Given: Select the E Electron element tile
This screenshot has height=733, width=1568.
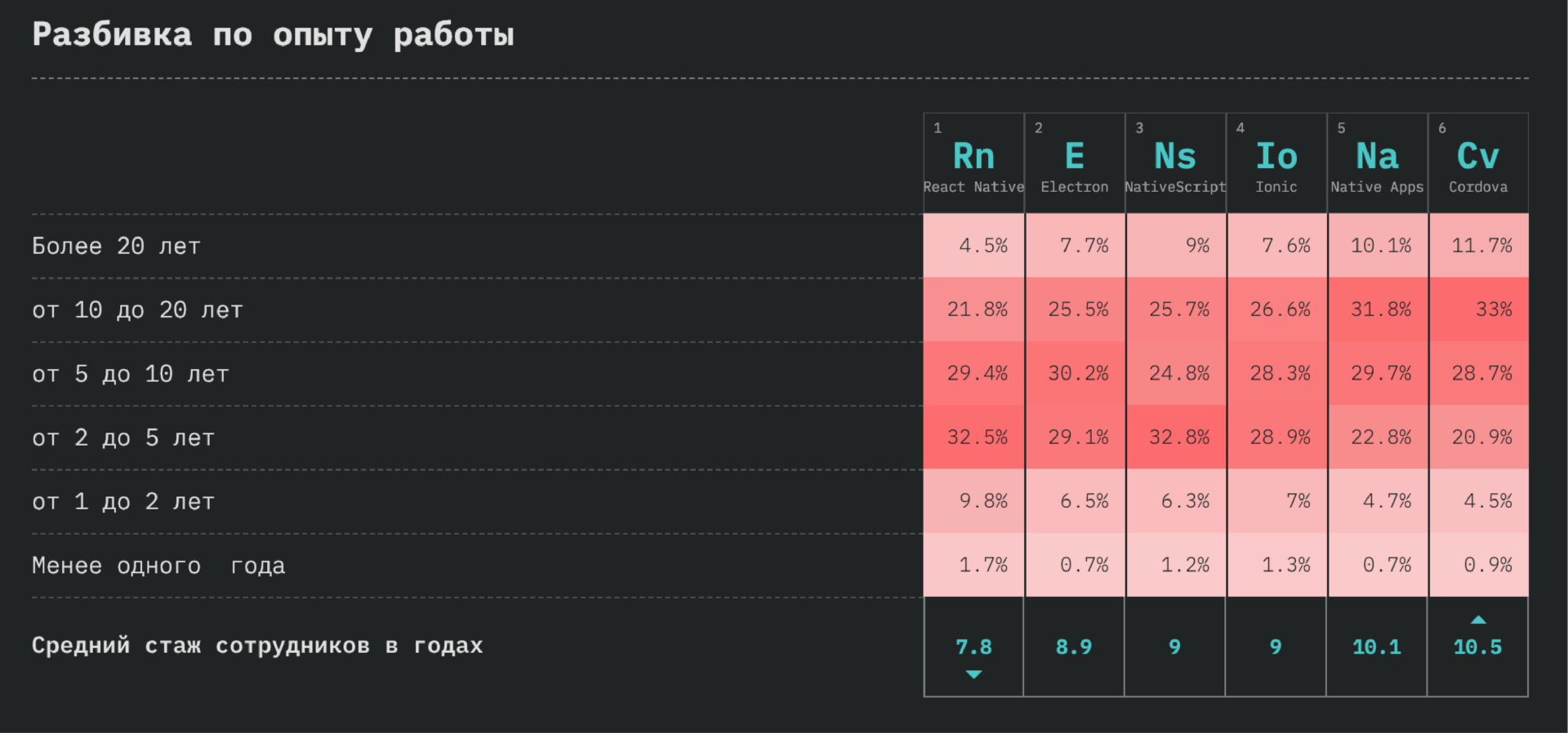Looking at the screenshot, I should (1075, 163).
